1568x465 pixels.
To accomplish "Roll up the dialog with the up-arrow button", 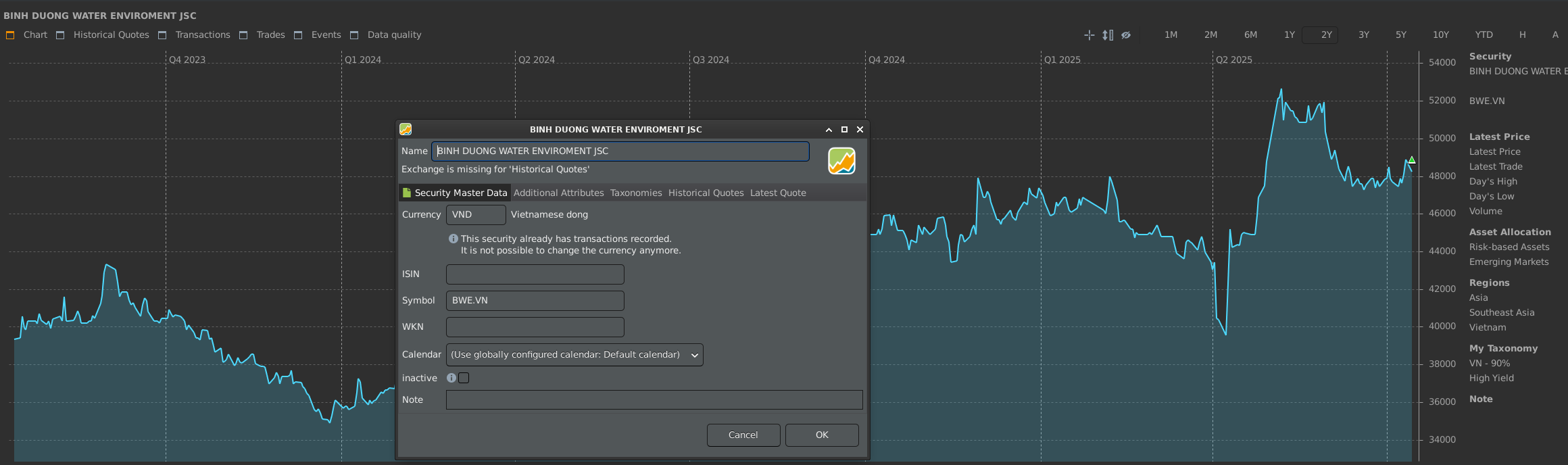I will (829, 130).
